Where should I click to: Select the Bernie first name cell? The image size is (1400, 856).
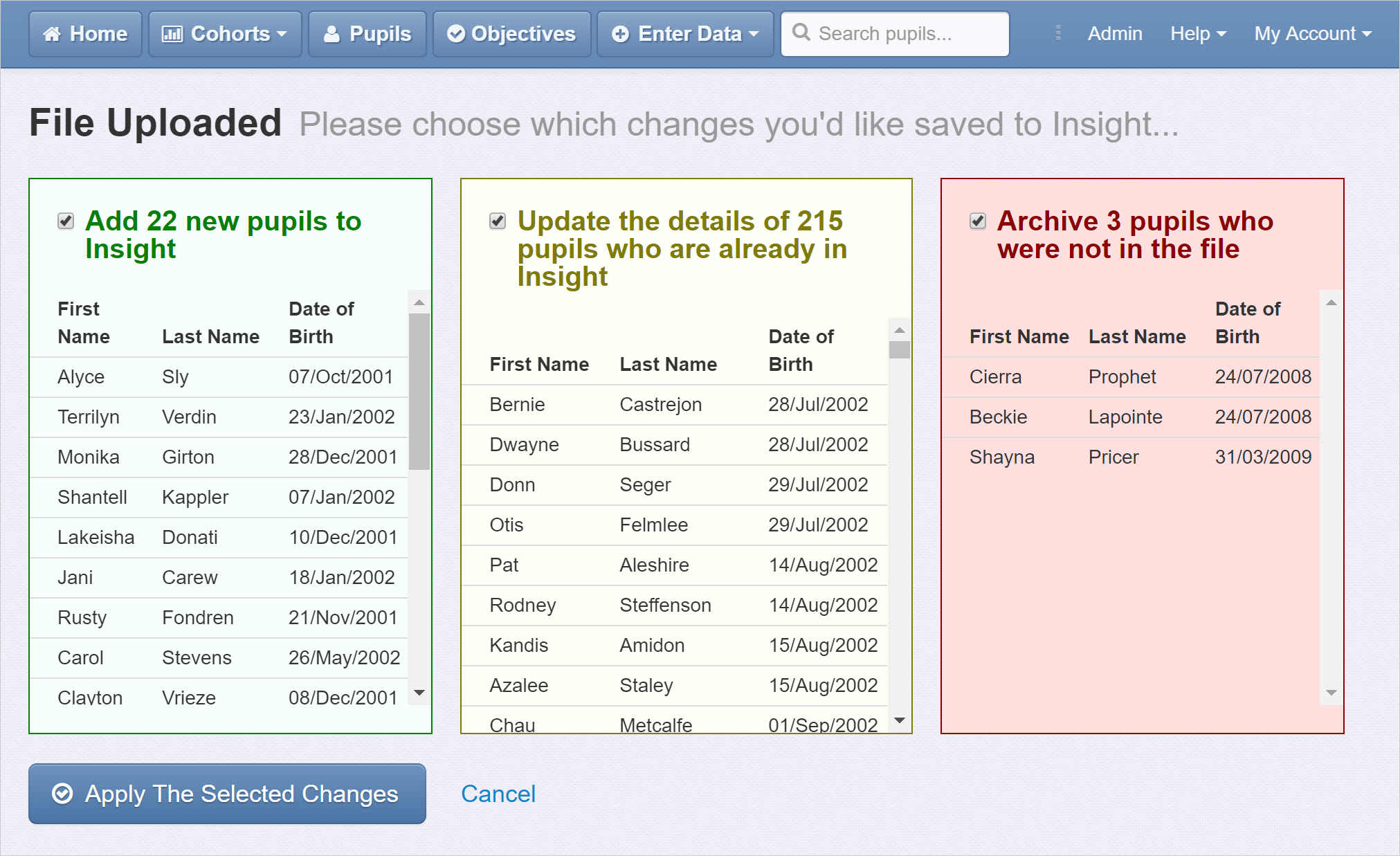coord(517,405)
